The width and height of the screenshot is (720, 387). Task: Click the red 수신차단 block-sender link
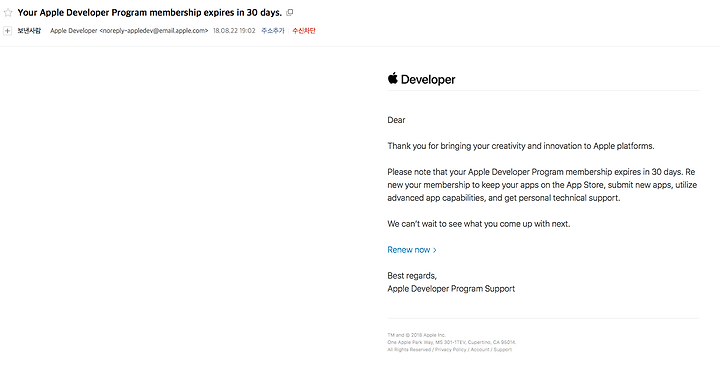click(304, 31)
